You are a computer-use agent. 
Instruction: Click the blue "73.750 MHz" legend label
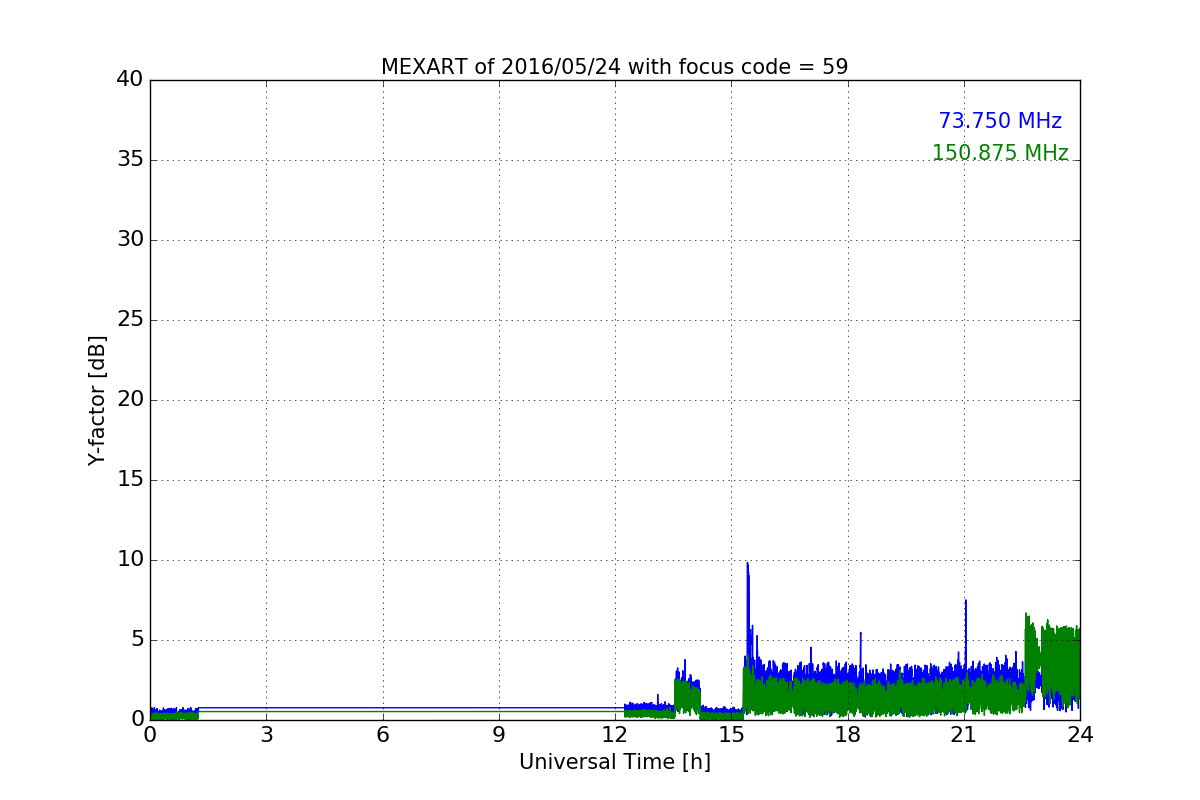(x=1000, y=121)
